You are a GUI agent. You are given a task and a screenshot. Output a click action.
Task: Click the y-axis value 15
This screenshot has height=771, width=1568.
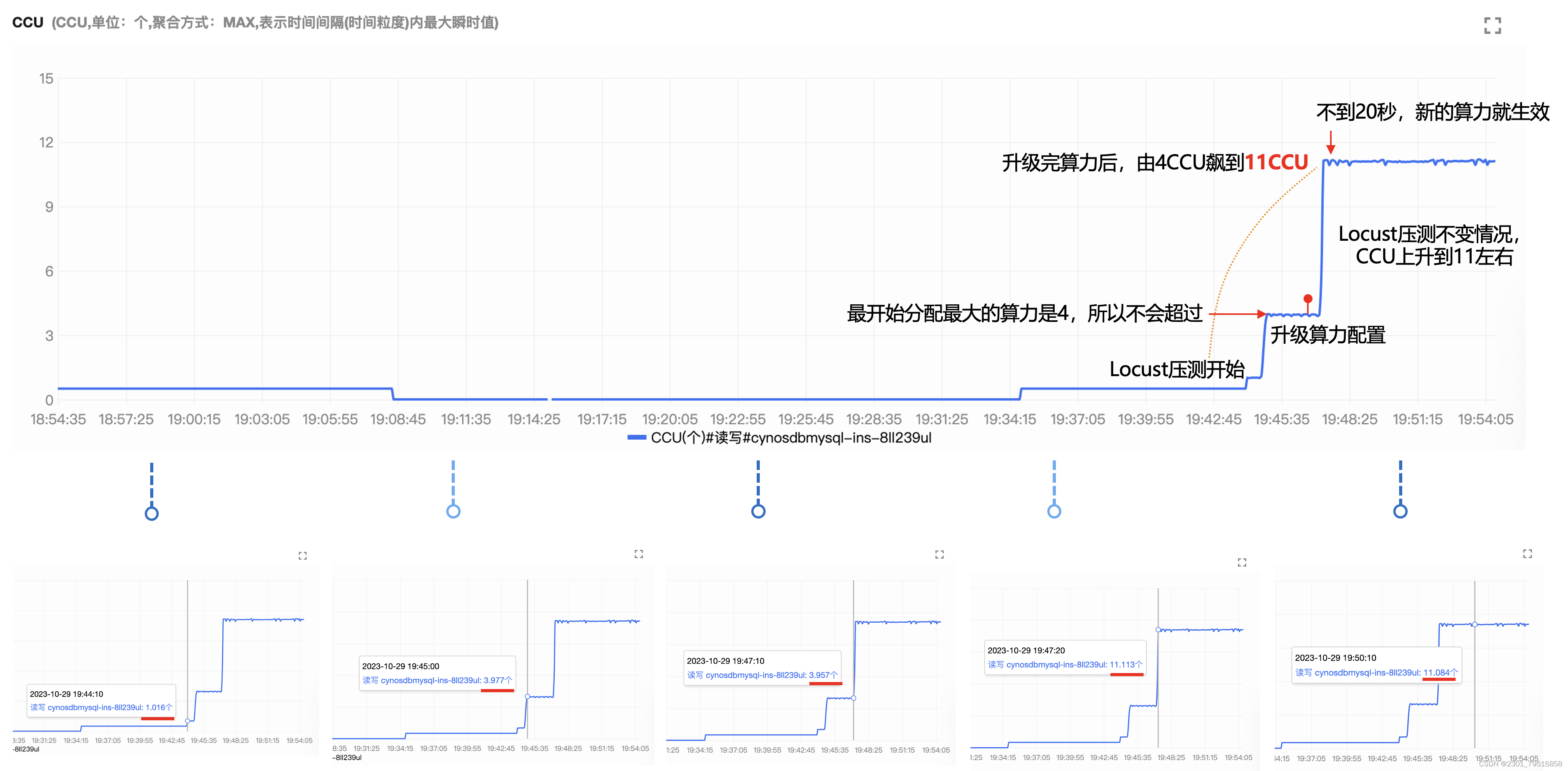point(46,78)
